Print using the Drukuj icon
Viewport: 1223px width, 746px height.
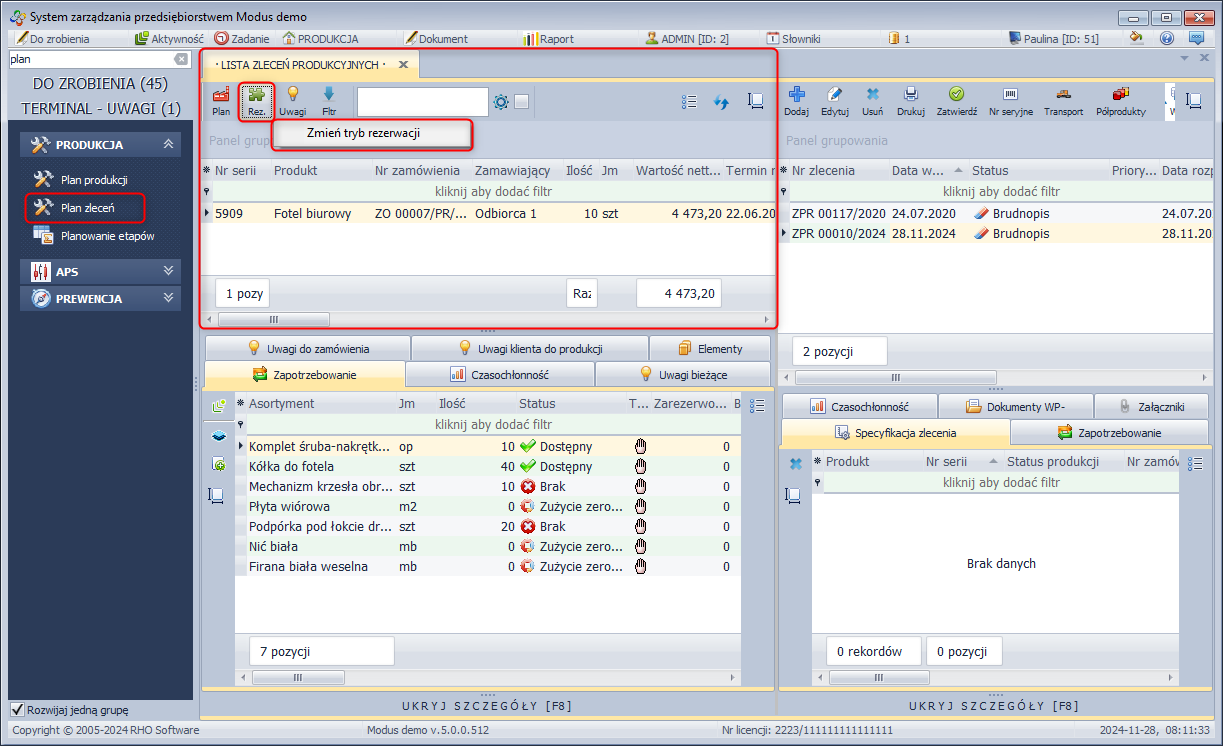pyautogui.click(x=910, y=100)
